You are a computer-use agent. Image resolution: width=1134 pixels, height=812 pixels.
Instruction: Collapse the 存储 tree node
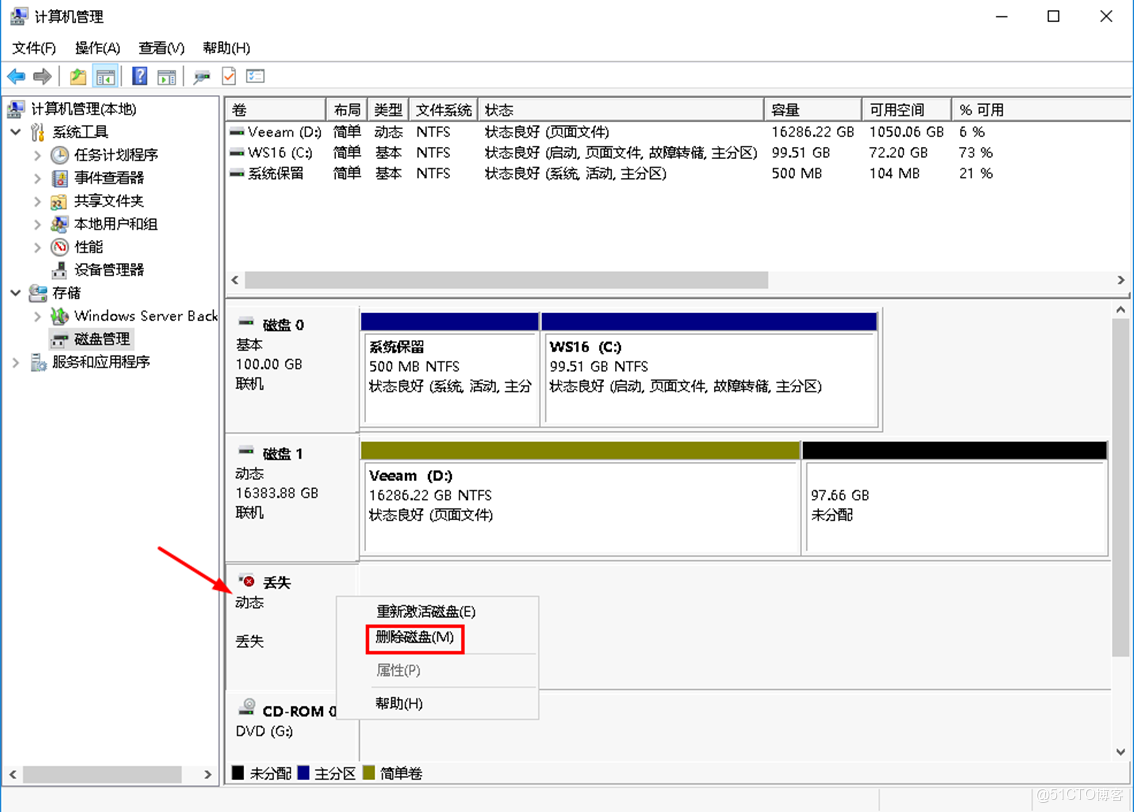click(16, 293)
